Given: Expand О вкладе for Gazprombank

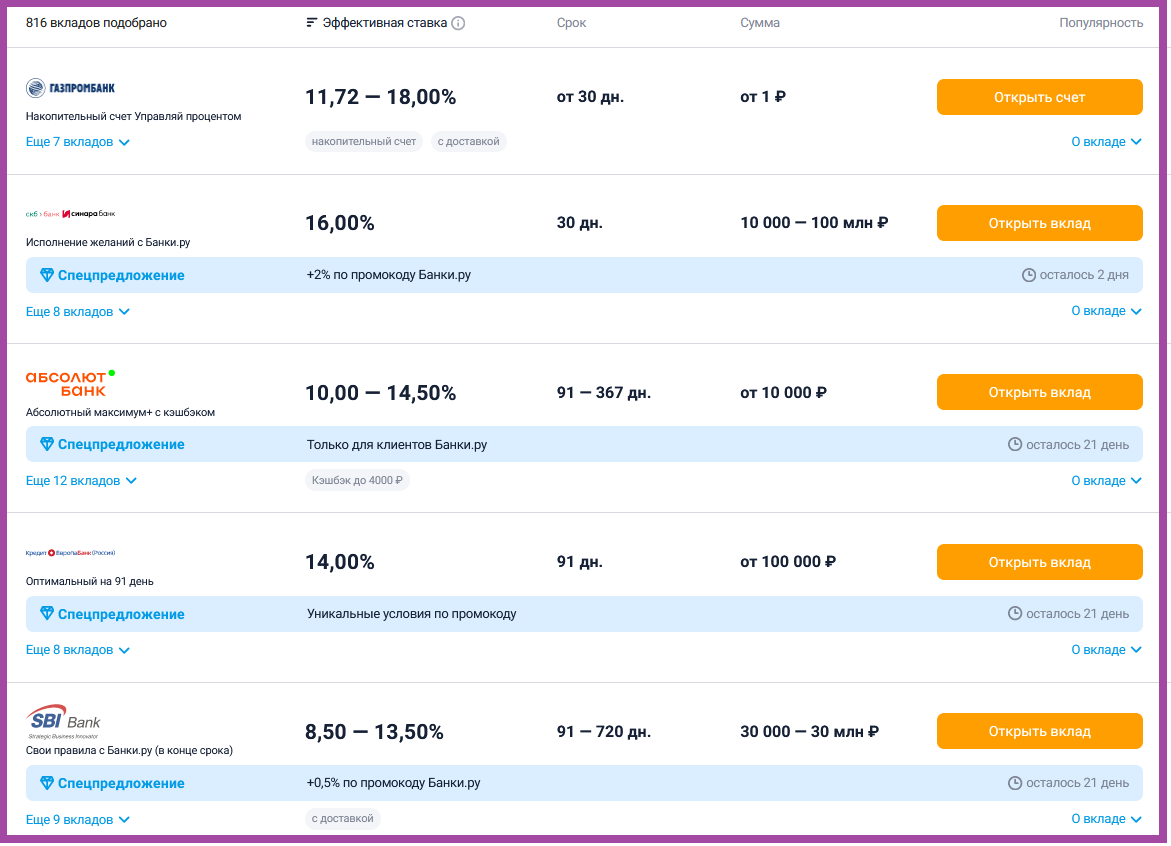Looking at the screenshot, I should point(1106,142).
